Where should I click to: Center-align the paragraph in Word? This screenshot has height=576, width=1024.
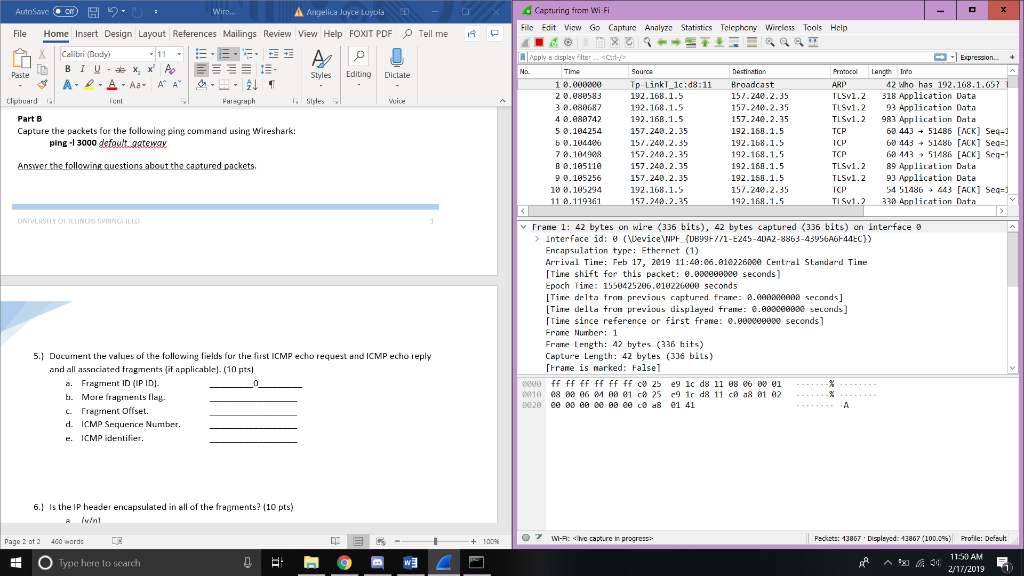[216, 69]
